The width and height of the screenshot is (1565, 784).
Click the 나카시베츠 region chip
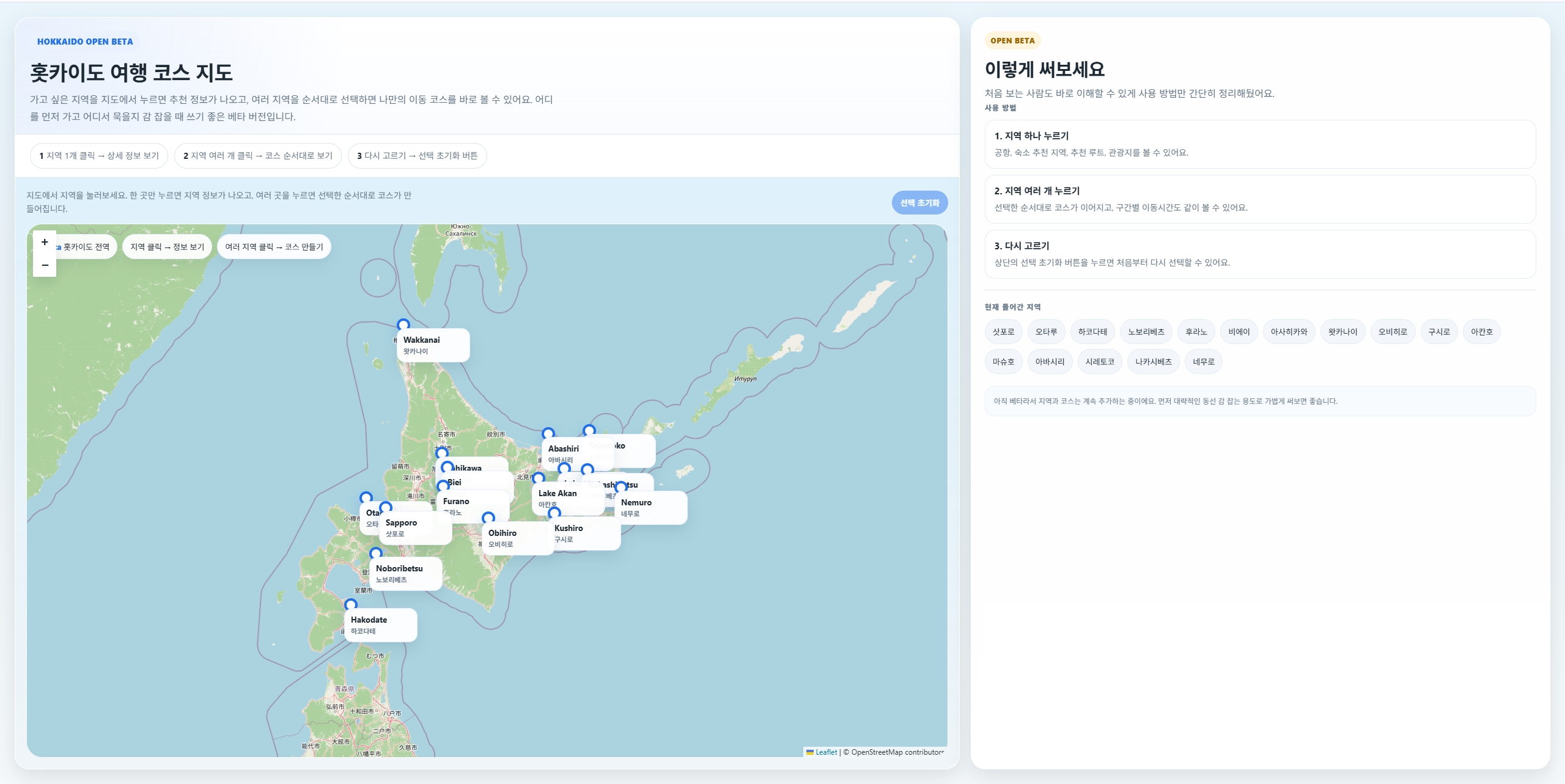(x=1154, y=362)
